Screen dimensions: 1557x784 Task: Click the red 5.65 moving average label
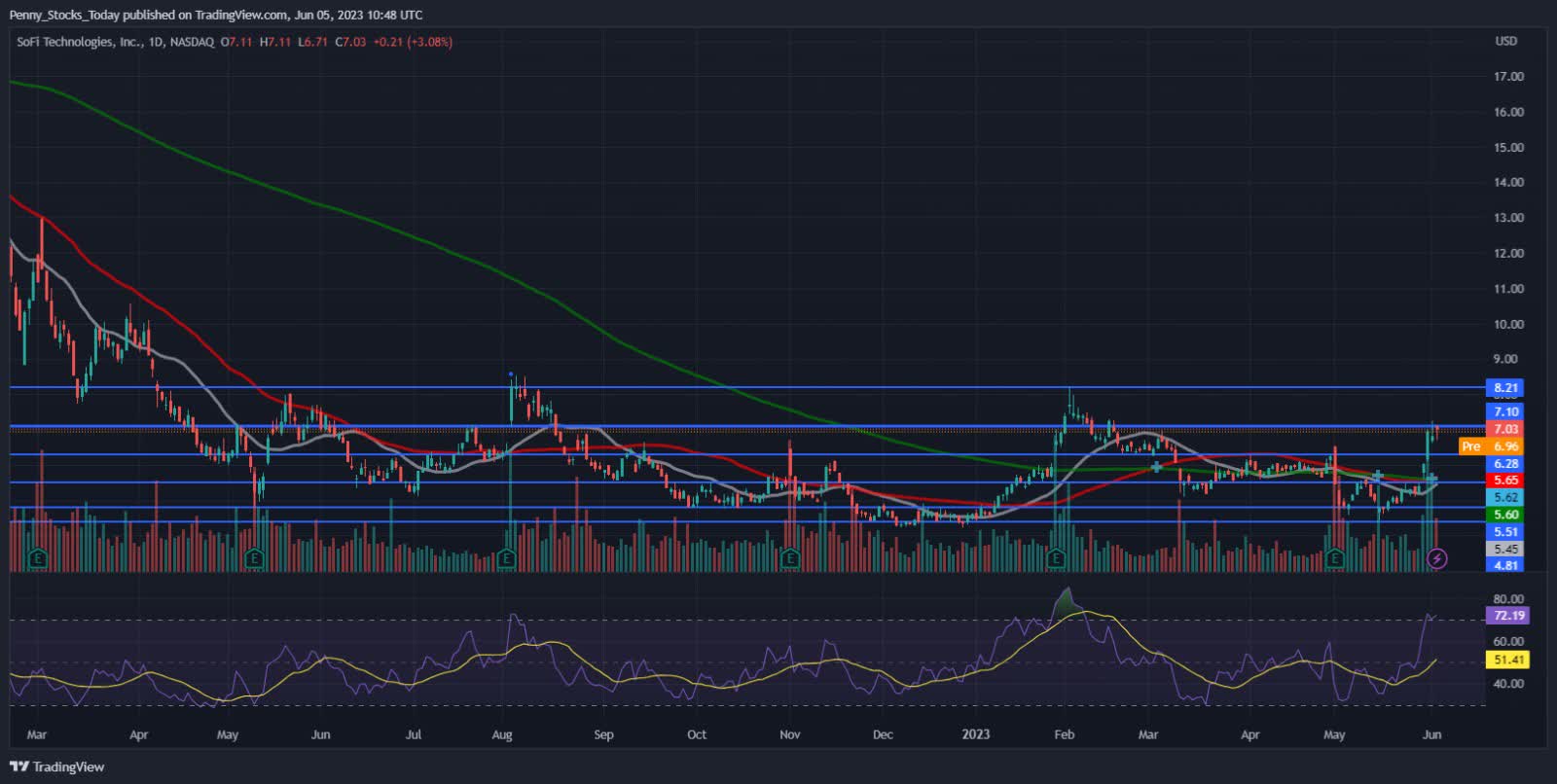pos(1505,481)
